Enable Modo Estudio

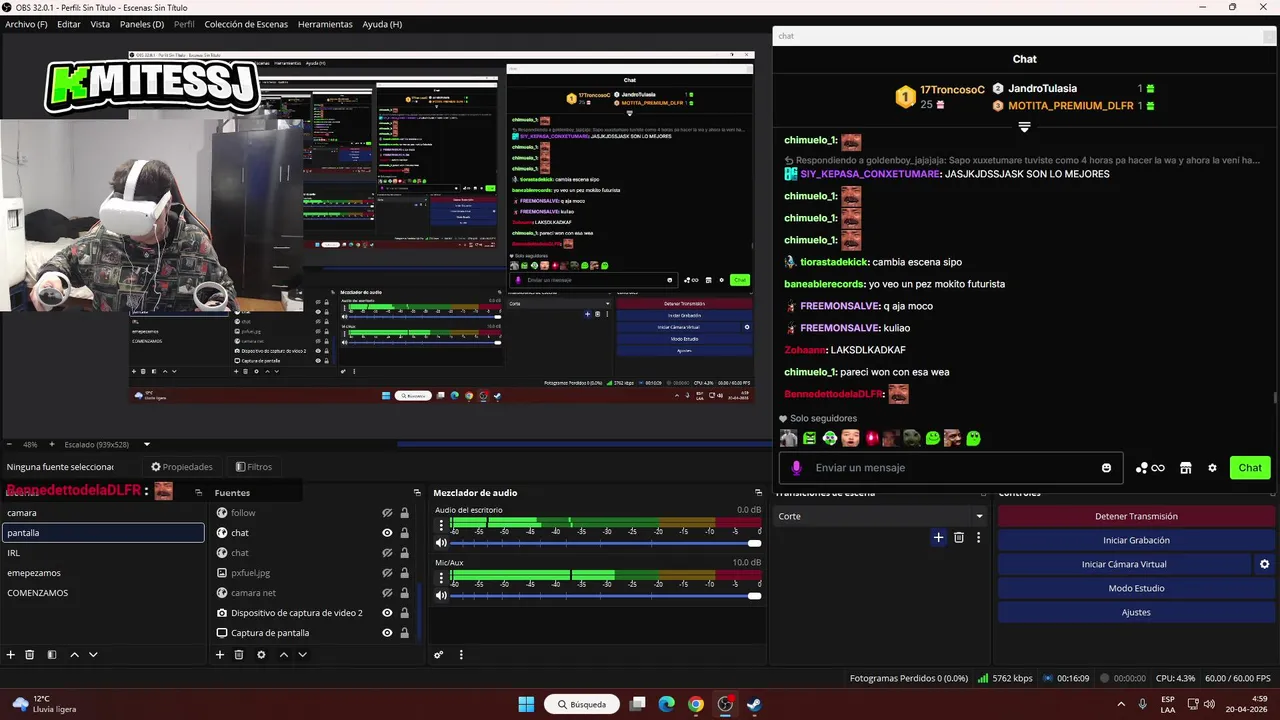(x=1136, y=588)
